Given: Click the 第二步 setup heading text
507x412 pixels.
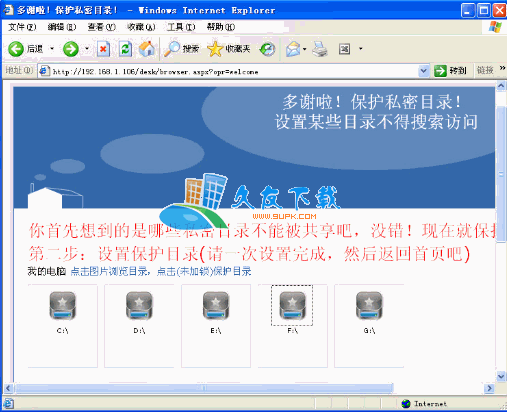Looking at the screenshot, I should coord(249,254).
